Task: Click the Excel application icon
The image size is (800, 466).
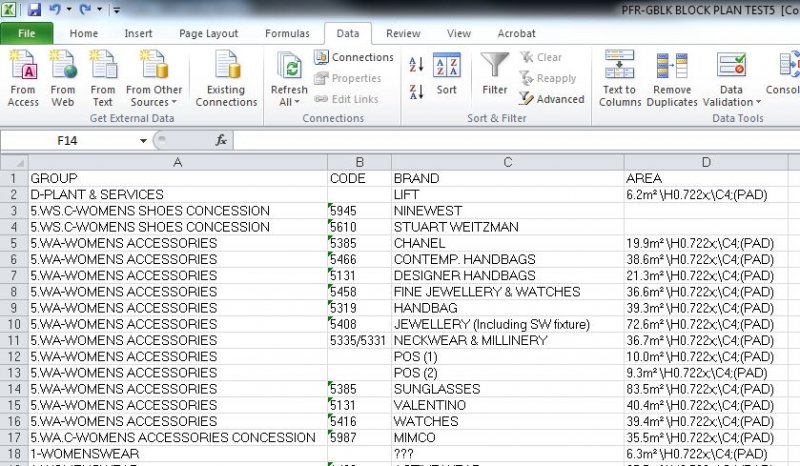Action: (x=9, y=9)
